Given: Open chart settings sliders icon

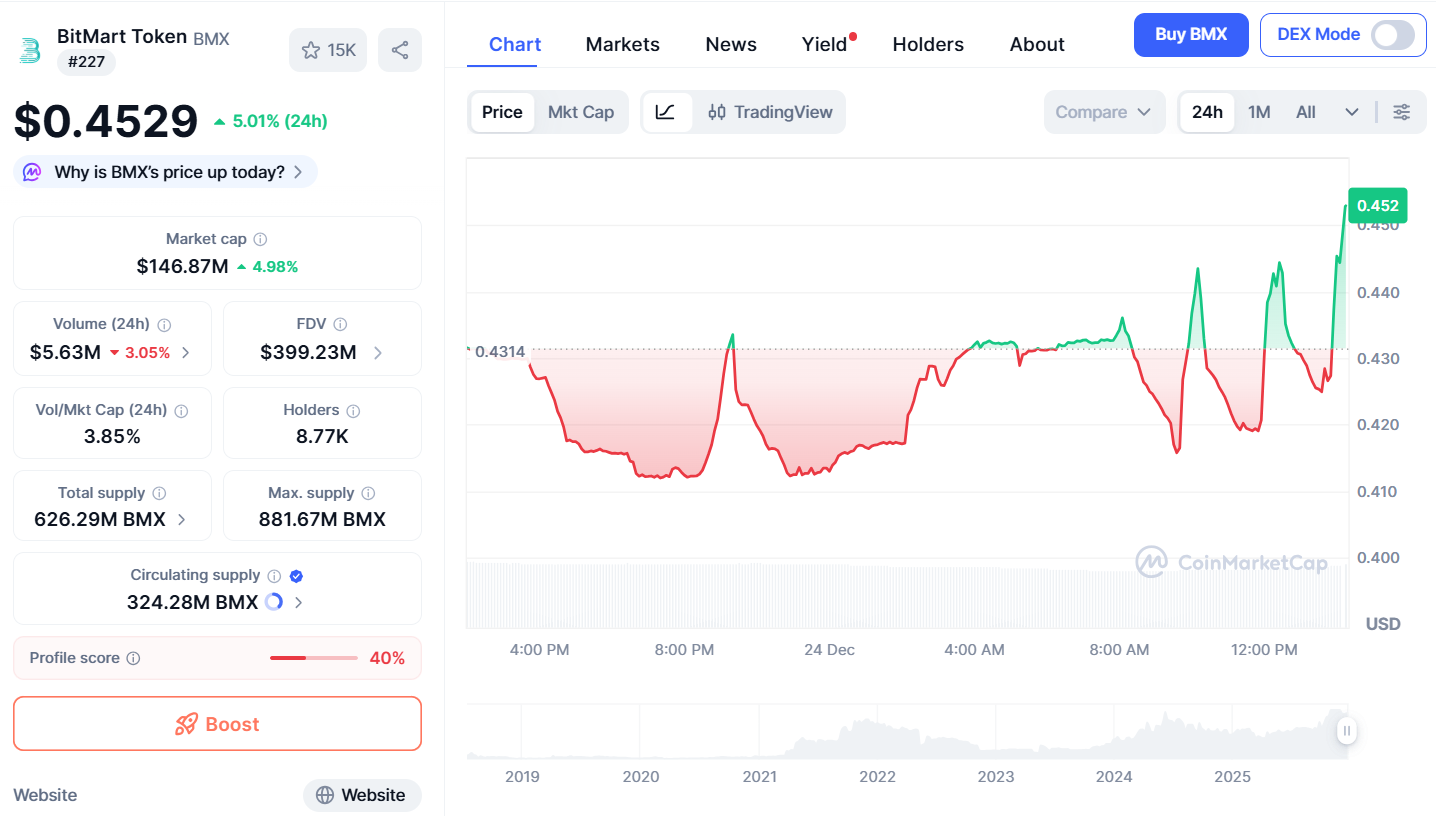Looking at the screenshot, I should (1402, 112).
